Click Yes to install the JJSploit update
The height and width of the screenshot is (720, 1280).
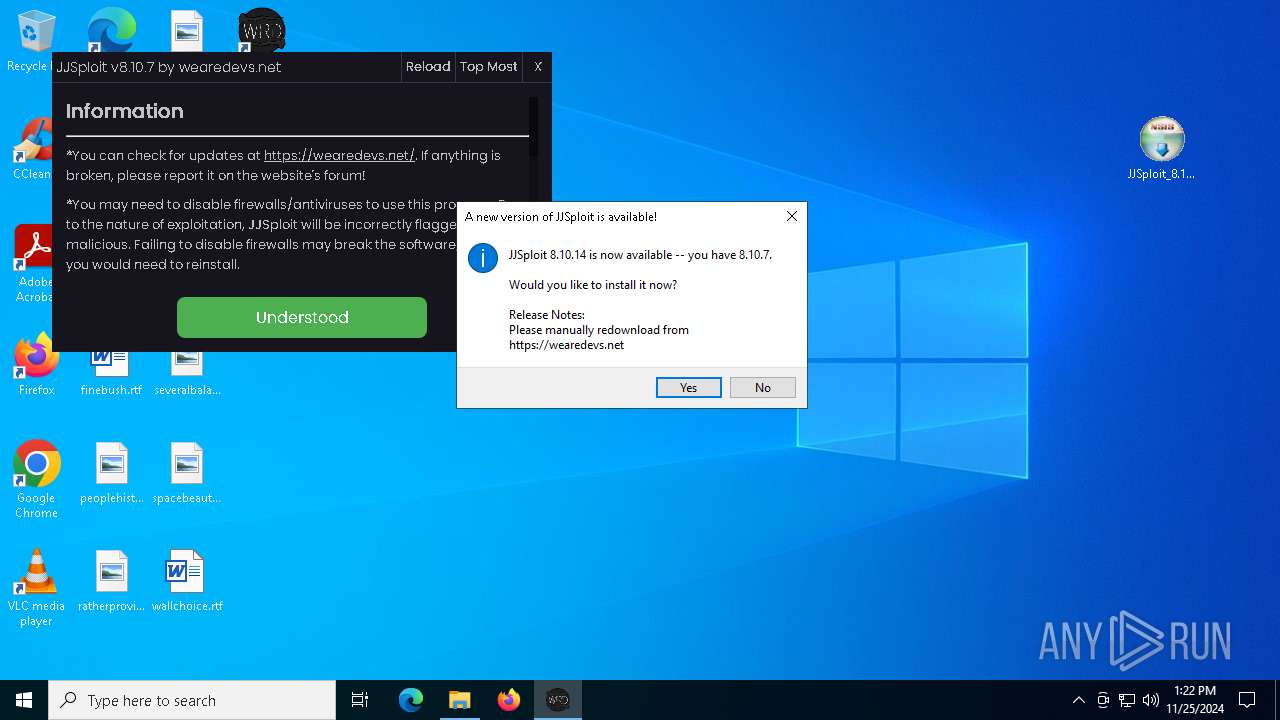689,387
